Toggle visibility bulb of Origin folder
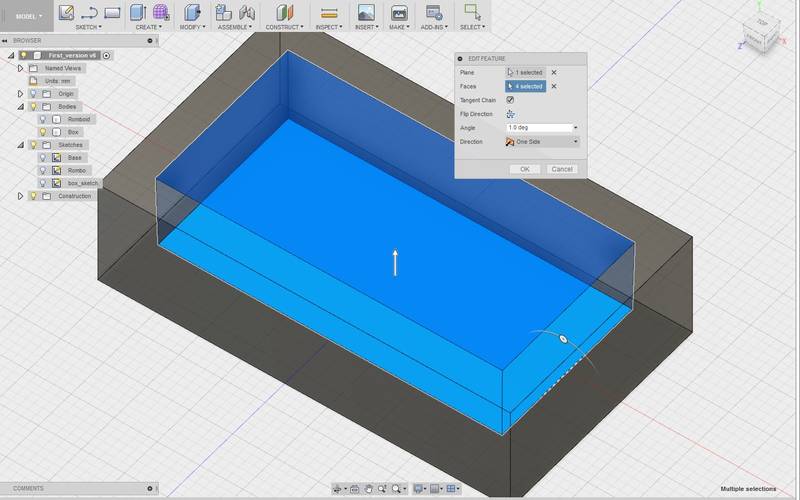The image size is (800, 500). click(x=34, y=93)
